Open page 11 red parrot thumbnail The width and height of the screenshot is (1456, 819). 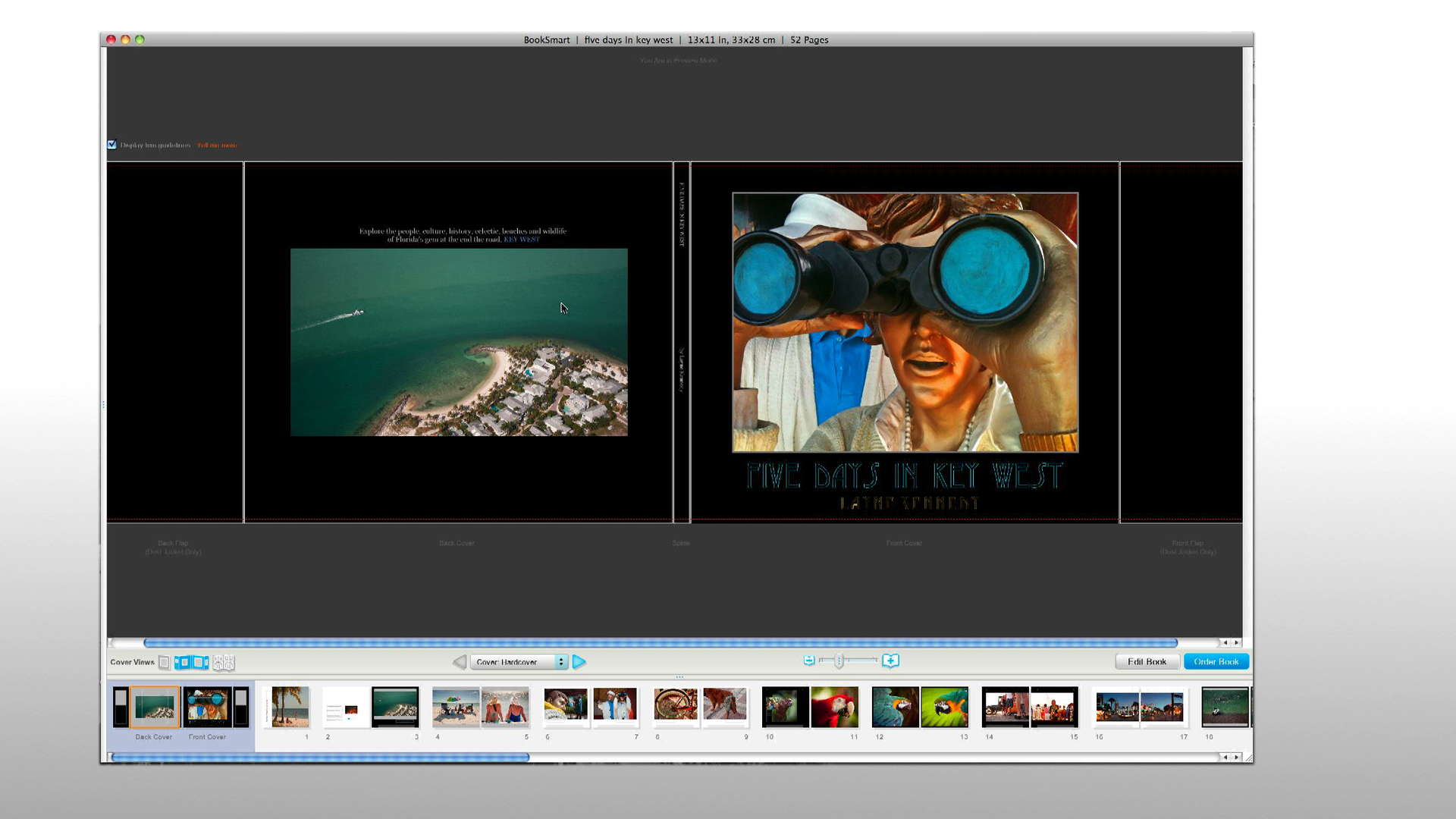point(834,707)
